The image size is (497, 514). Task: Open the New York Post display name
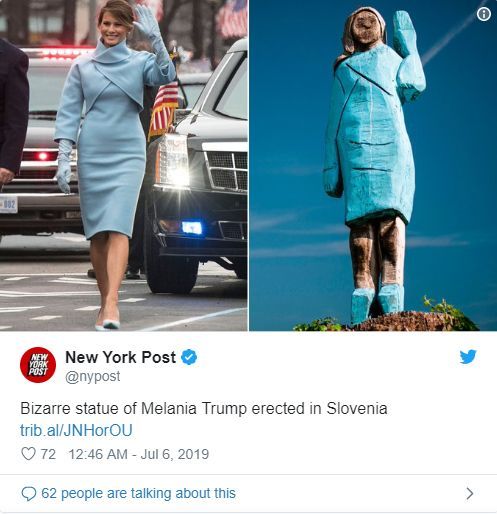point(120,357)
